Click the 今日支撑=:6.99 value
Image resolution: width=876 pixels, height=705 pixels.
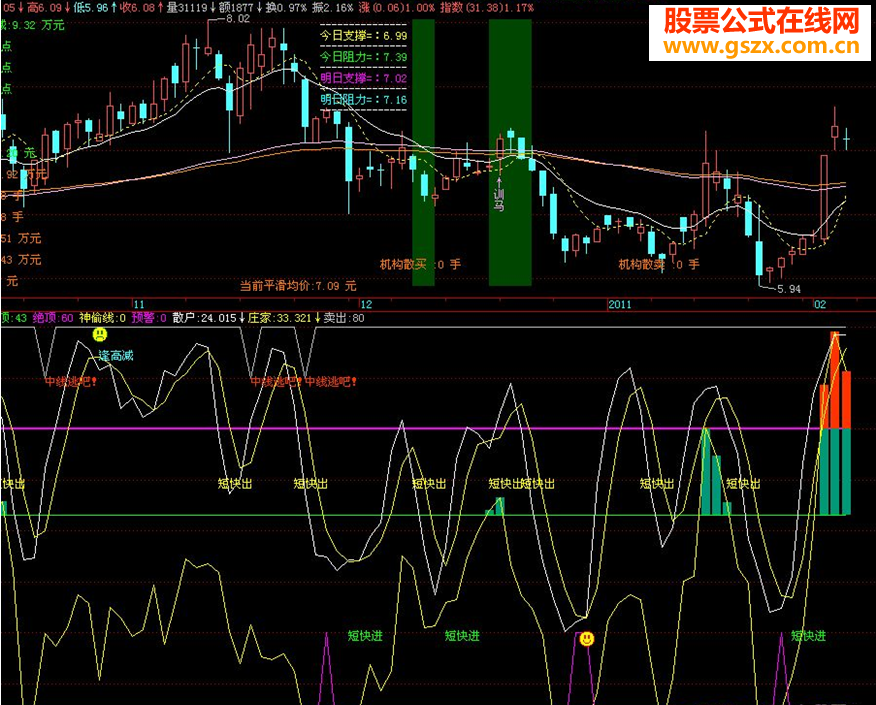click(363, 36)
